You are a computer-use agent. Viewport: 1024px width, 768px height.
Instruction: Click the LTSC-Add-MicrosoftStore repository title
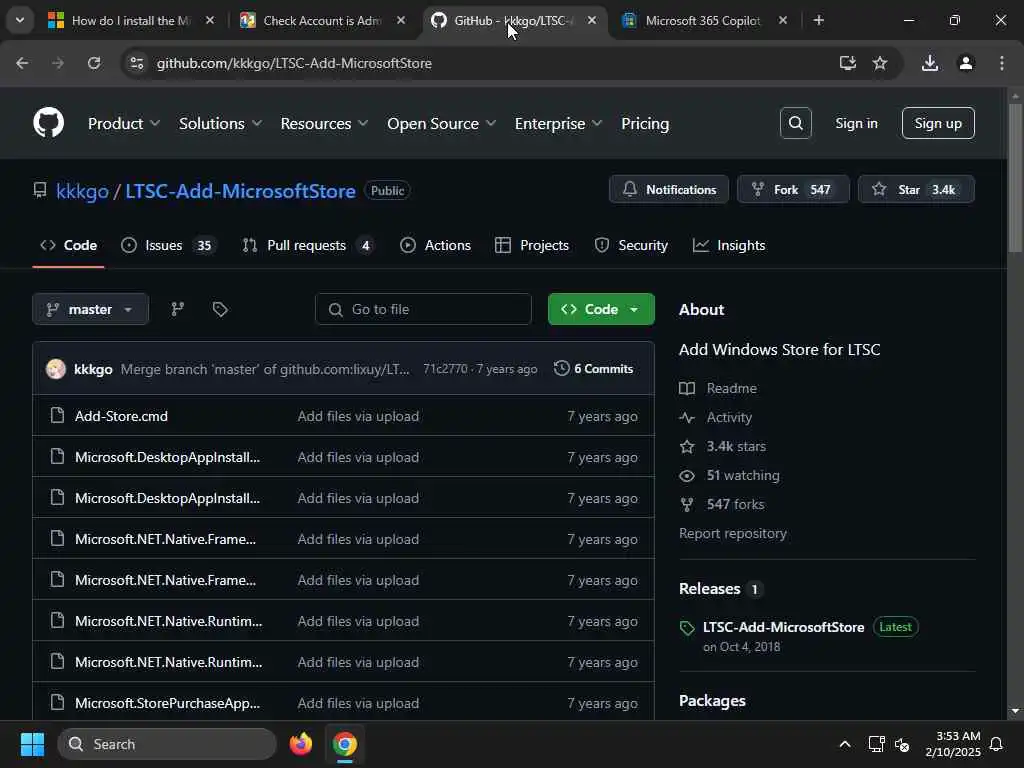point(240,191)
